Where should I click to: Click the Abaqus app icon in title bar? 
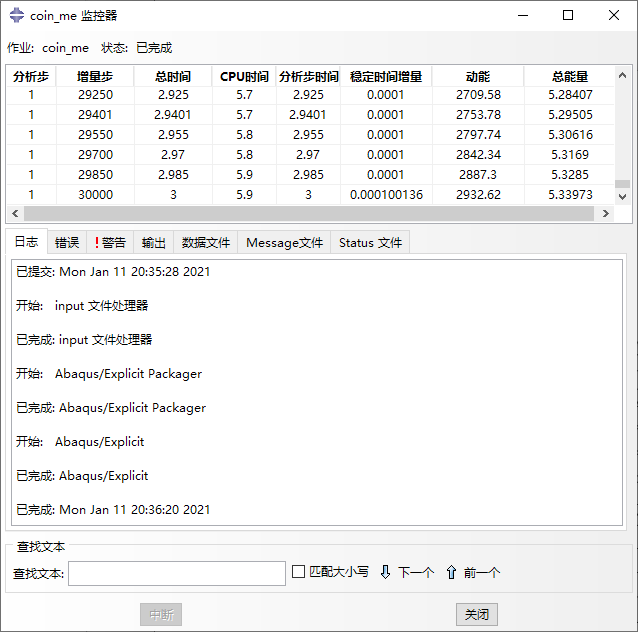click(x=17, y=15)
